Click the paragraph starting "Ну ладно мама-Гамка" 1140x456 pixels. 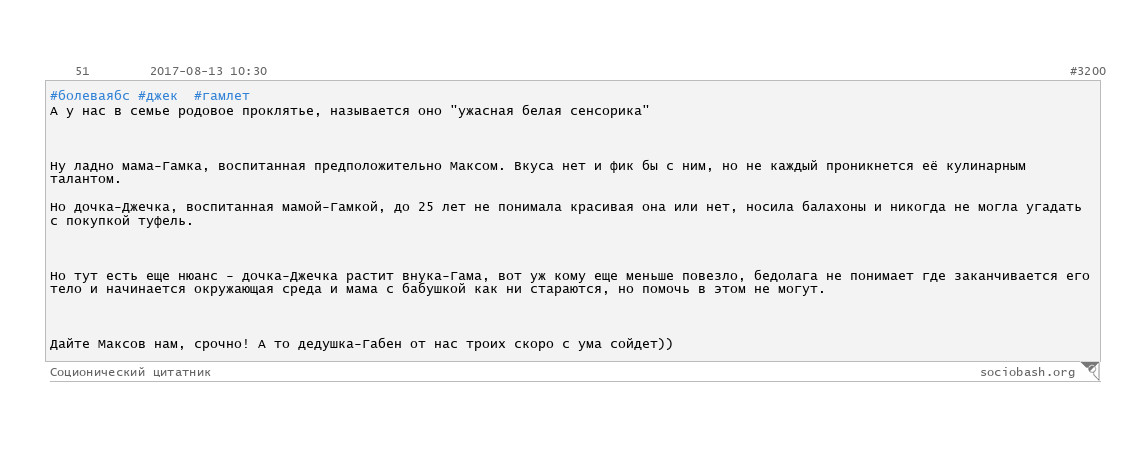[x=538, y=172]
